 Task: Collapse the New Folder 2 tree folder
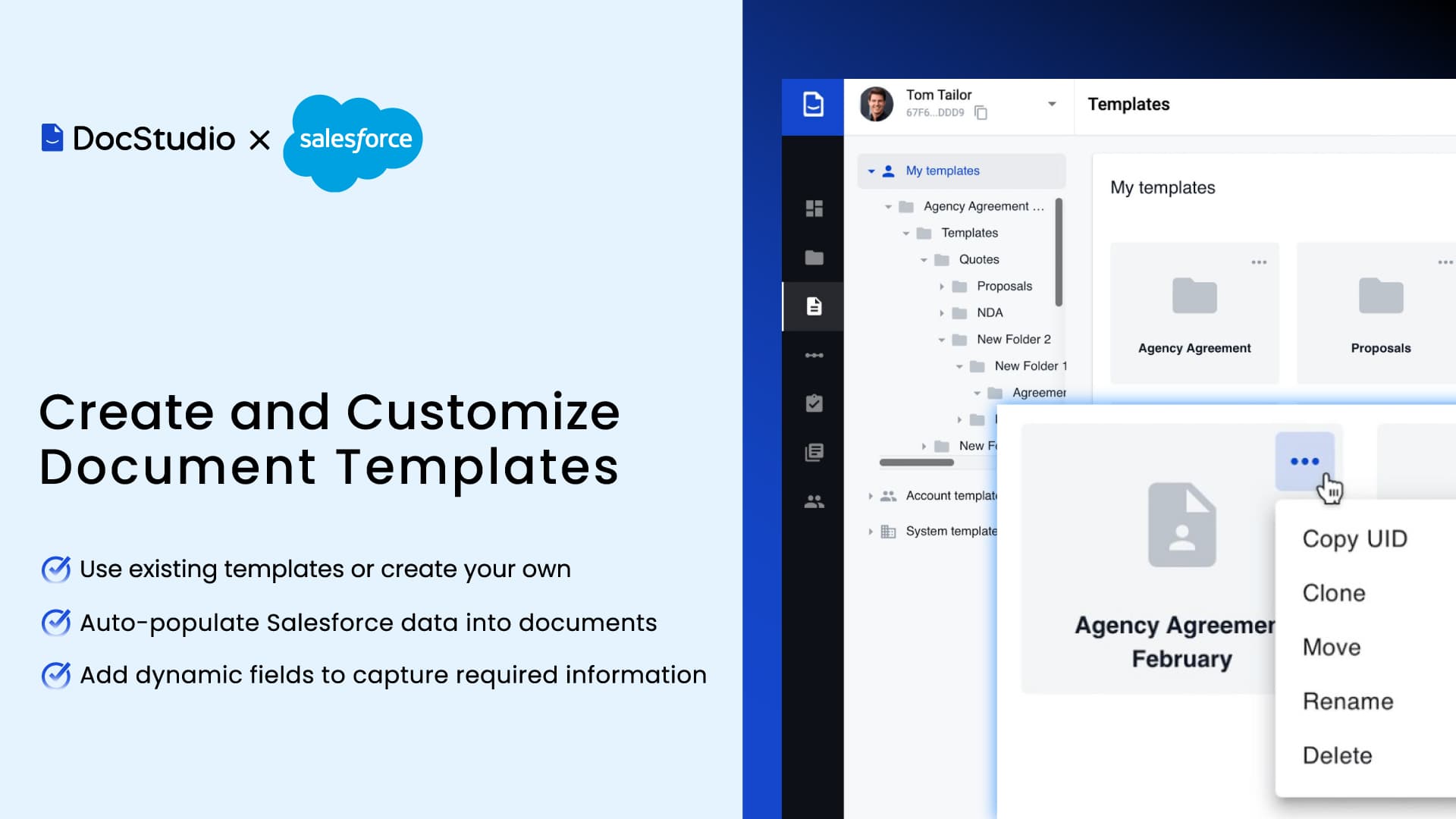click(x=941, y=340)
